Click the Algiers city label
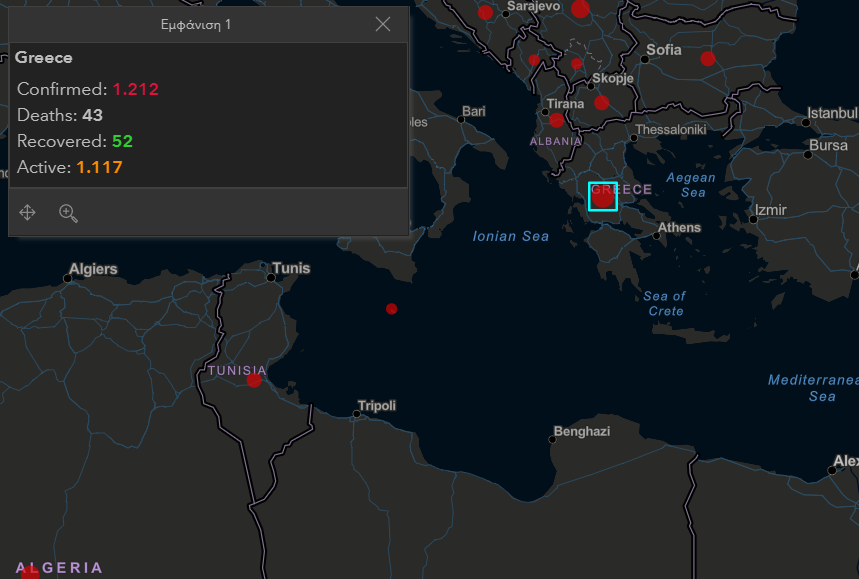The width and height of the screenshot is (859, 579). pos(93,269)
